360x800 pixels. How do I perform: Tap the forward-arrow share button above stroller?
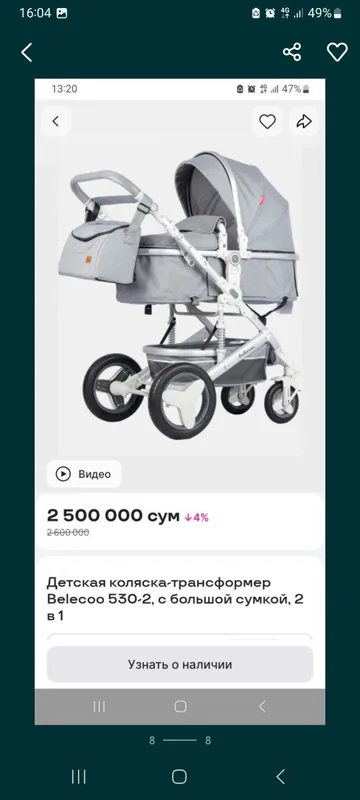[x=304, y=121]
